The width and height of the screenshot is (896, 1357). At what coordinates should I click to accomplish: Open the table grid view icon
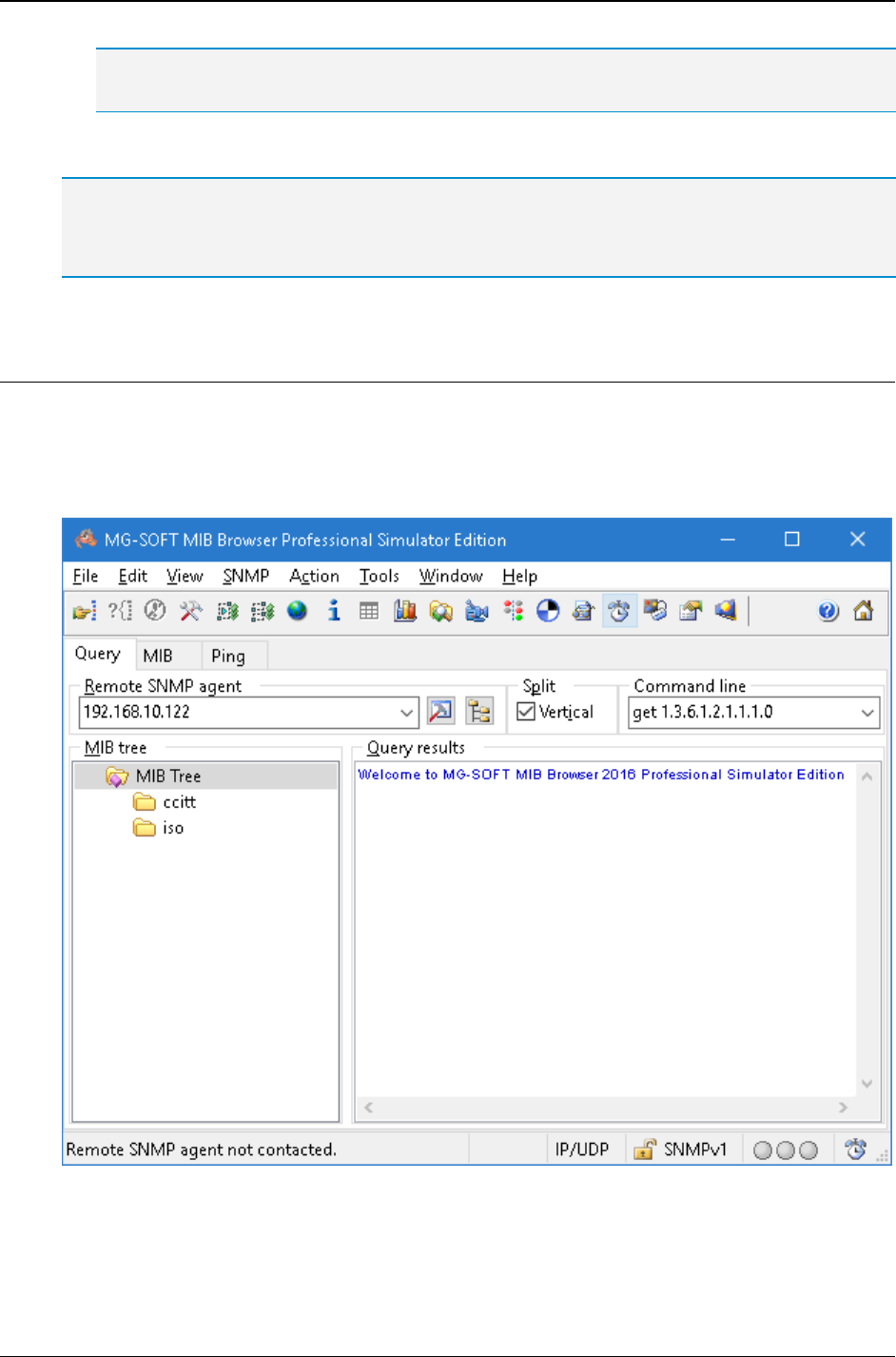[x=369, y=611]
